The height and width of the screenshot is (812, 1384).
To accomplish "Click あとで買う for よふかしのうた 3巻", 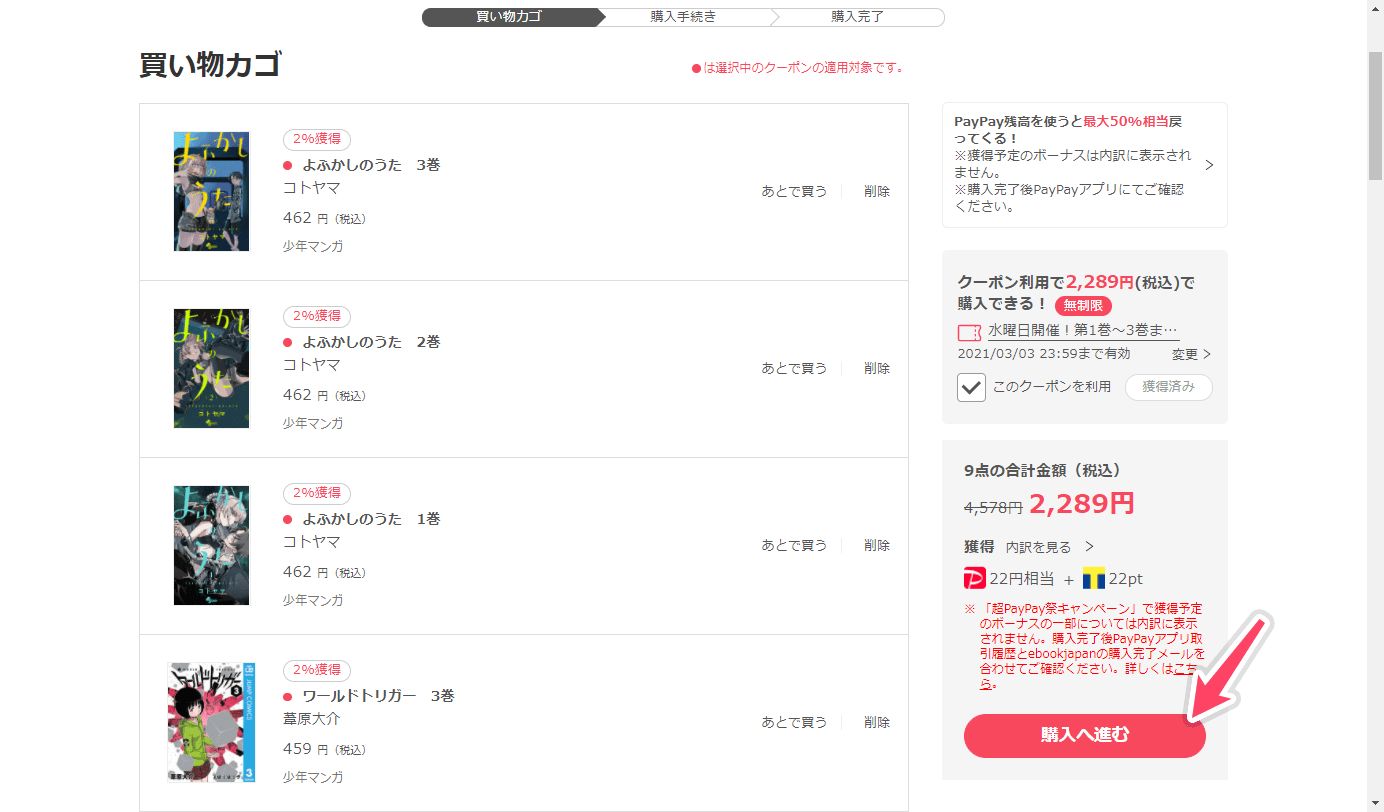I will coord(794,191).
